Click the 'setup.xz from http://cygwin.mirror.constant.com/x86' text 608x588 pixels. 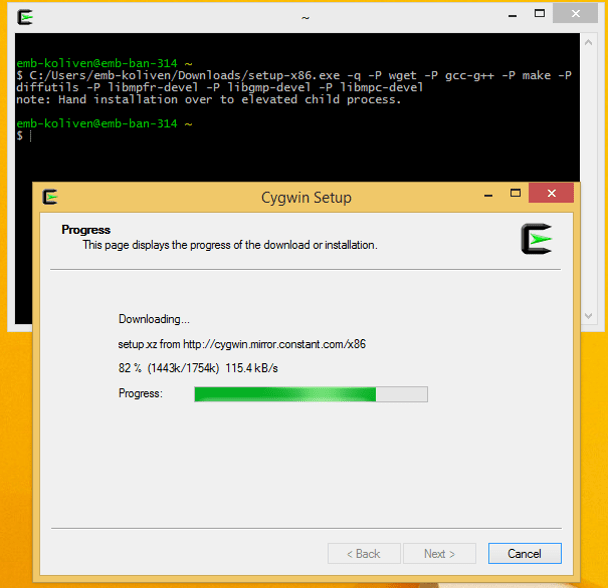pyautogui.click(x=242, y=344)
